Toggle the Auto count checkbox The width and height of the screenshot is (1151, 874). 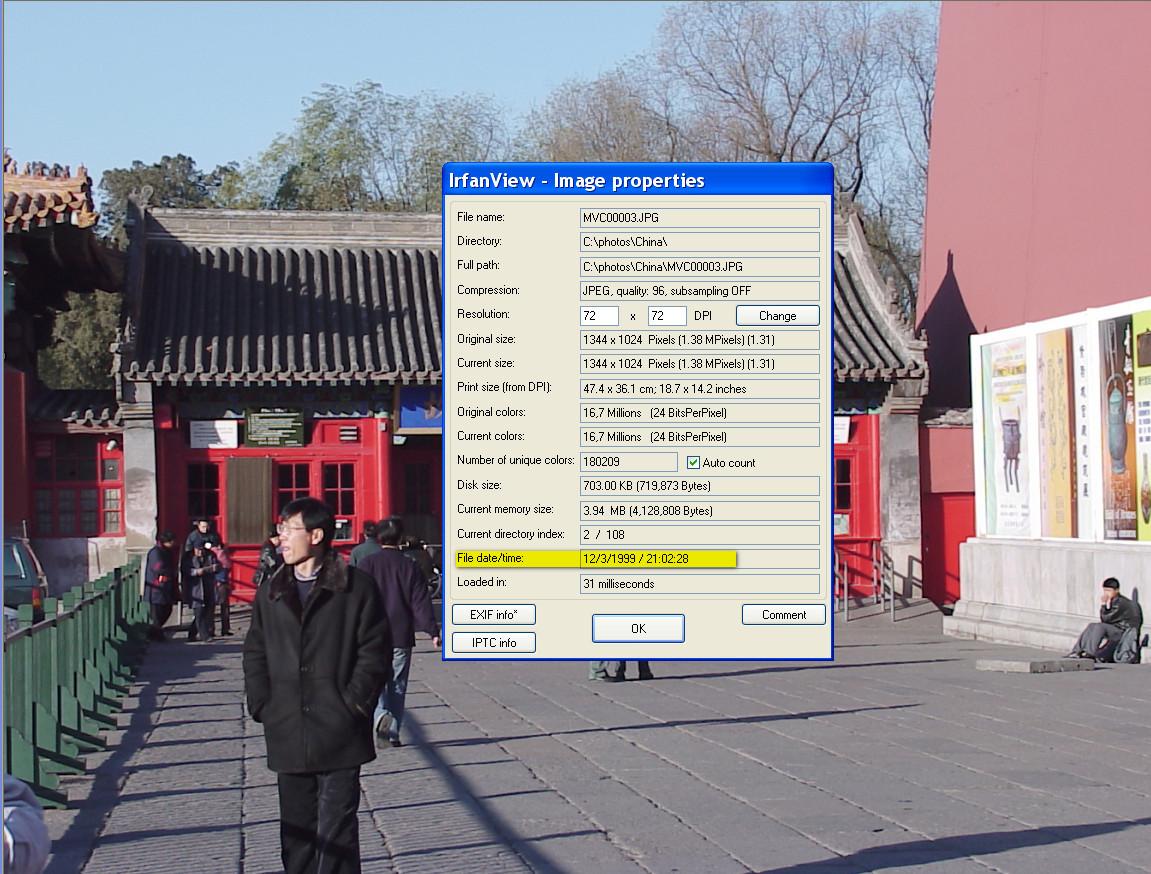(x=694, y=462)
